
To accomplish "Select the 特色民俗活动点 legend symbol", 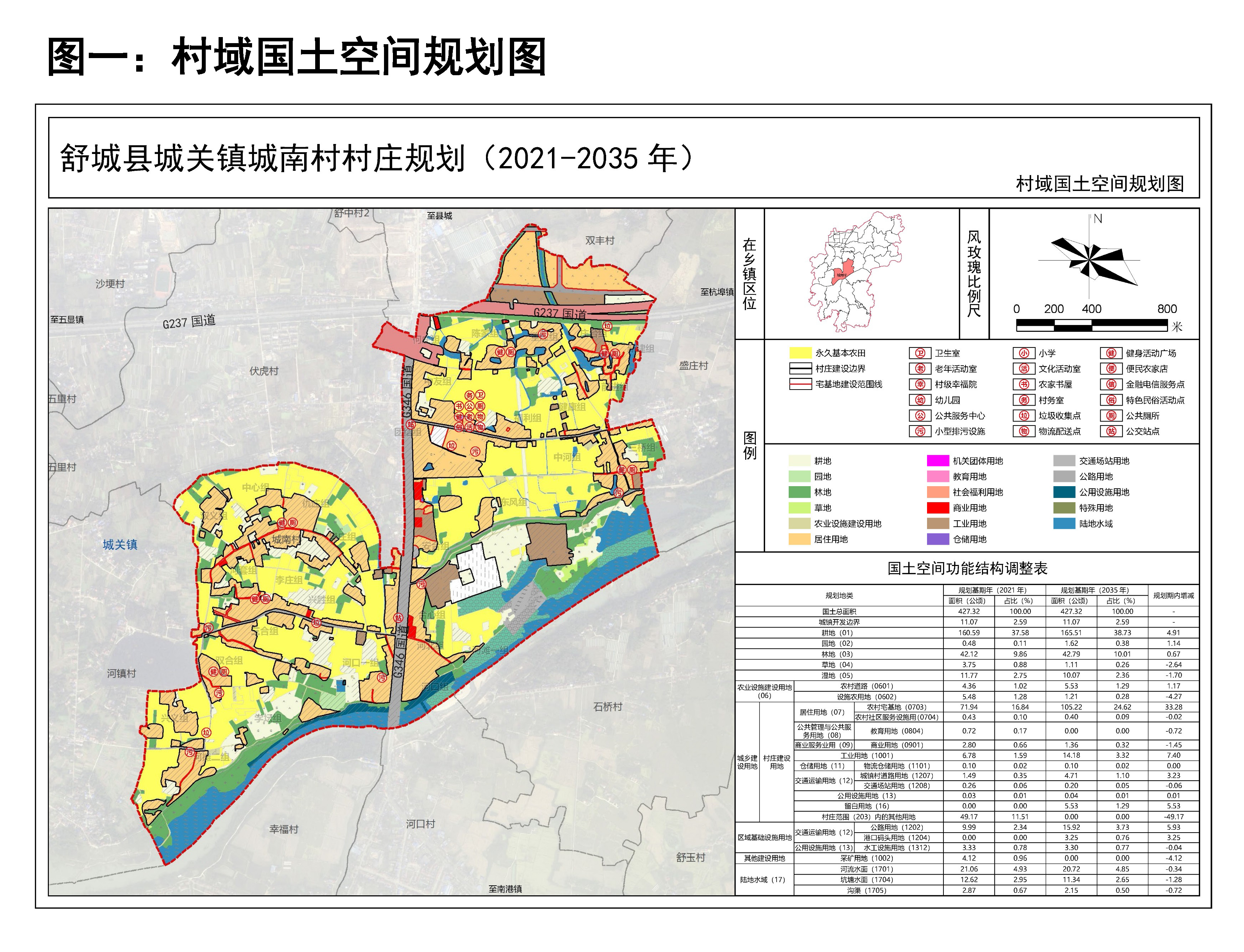I will [x=1111, y=400].
